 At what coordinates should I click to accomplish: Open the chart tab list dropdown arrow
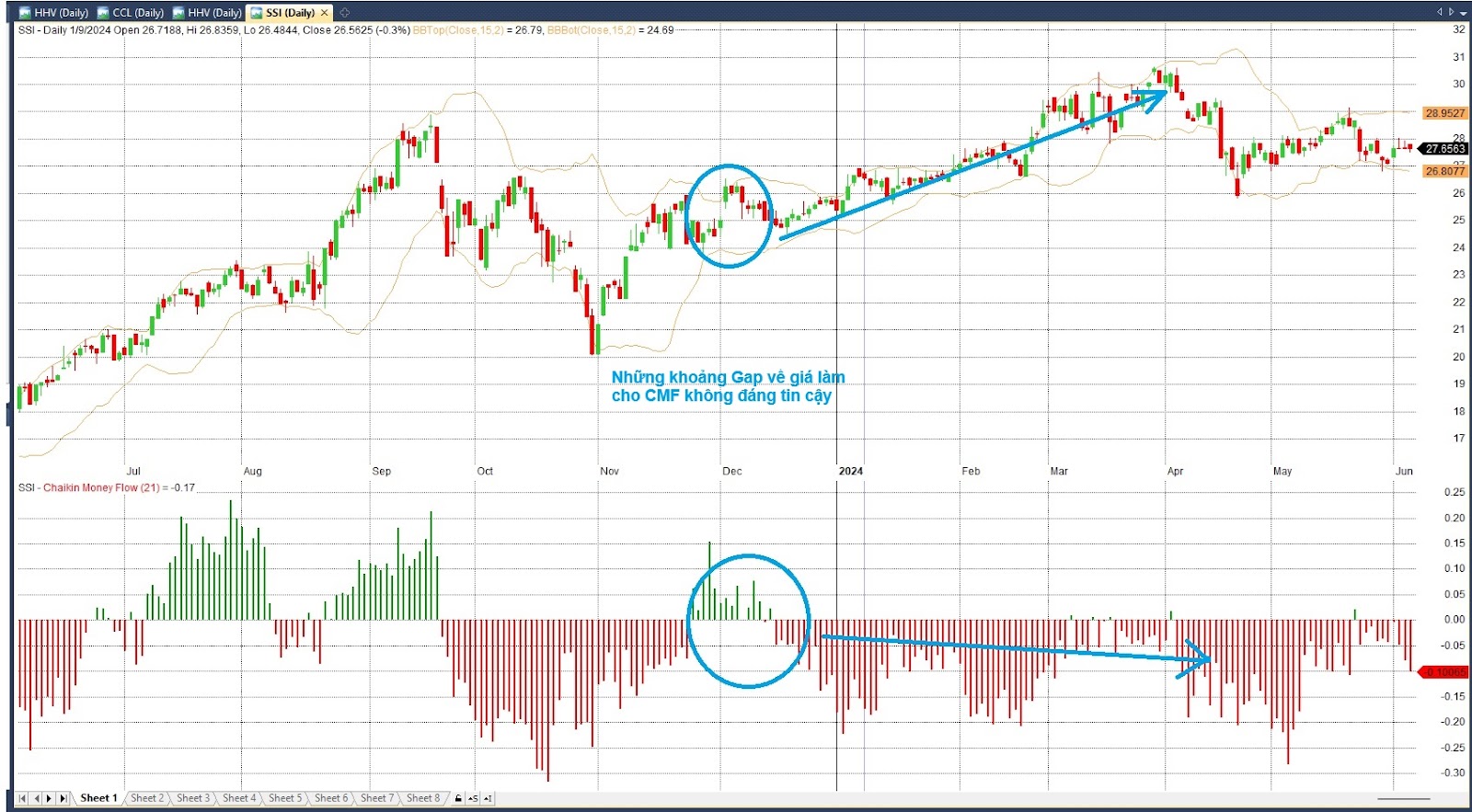click(x=1463, y=12)
